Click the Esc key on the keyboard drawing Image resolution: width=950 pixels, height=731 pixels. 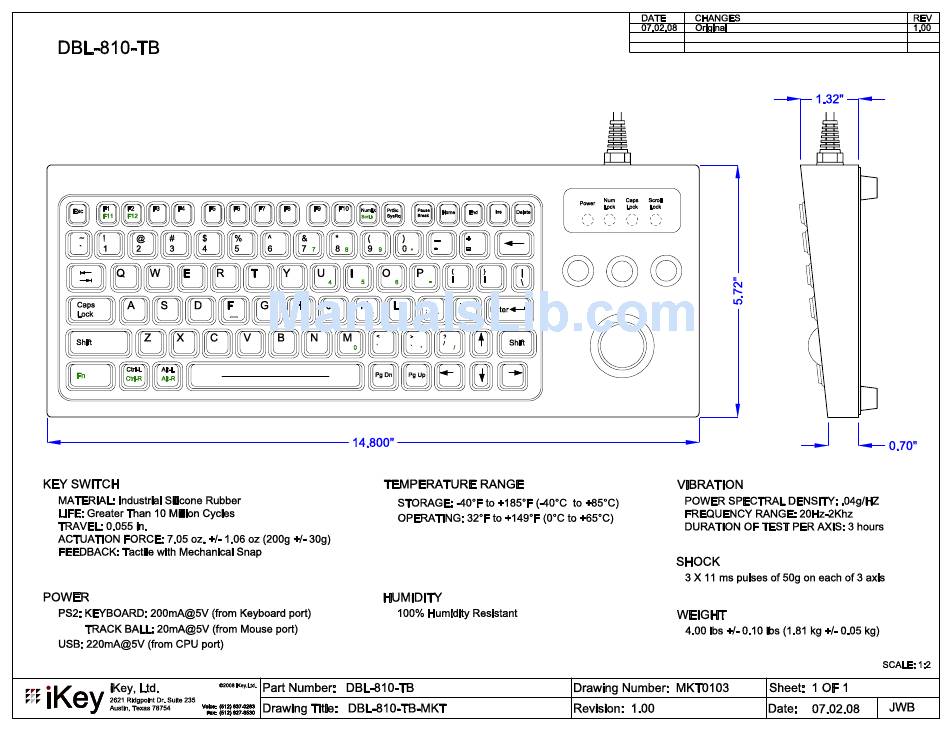[78, 213]
